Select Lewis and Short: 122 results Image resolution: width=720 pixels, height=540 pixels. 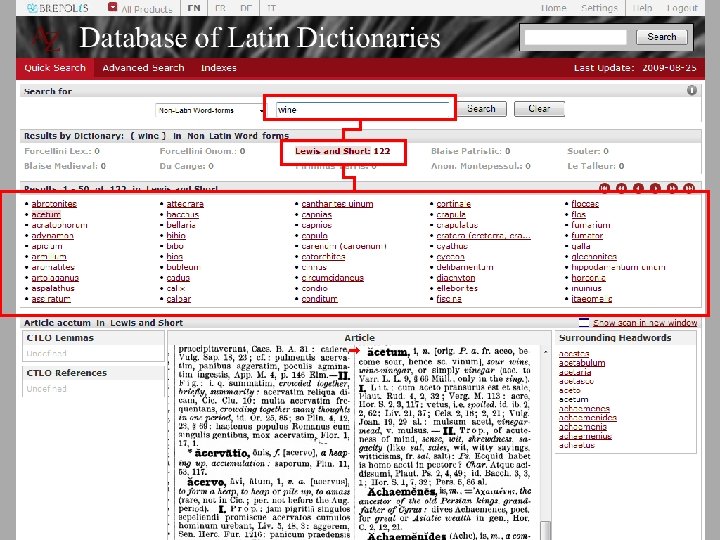(x=343, y=151)
